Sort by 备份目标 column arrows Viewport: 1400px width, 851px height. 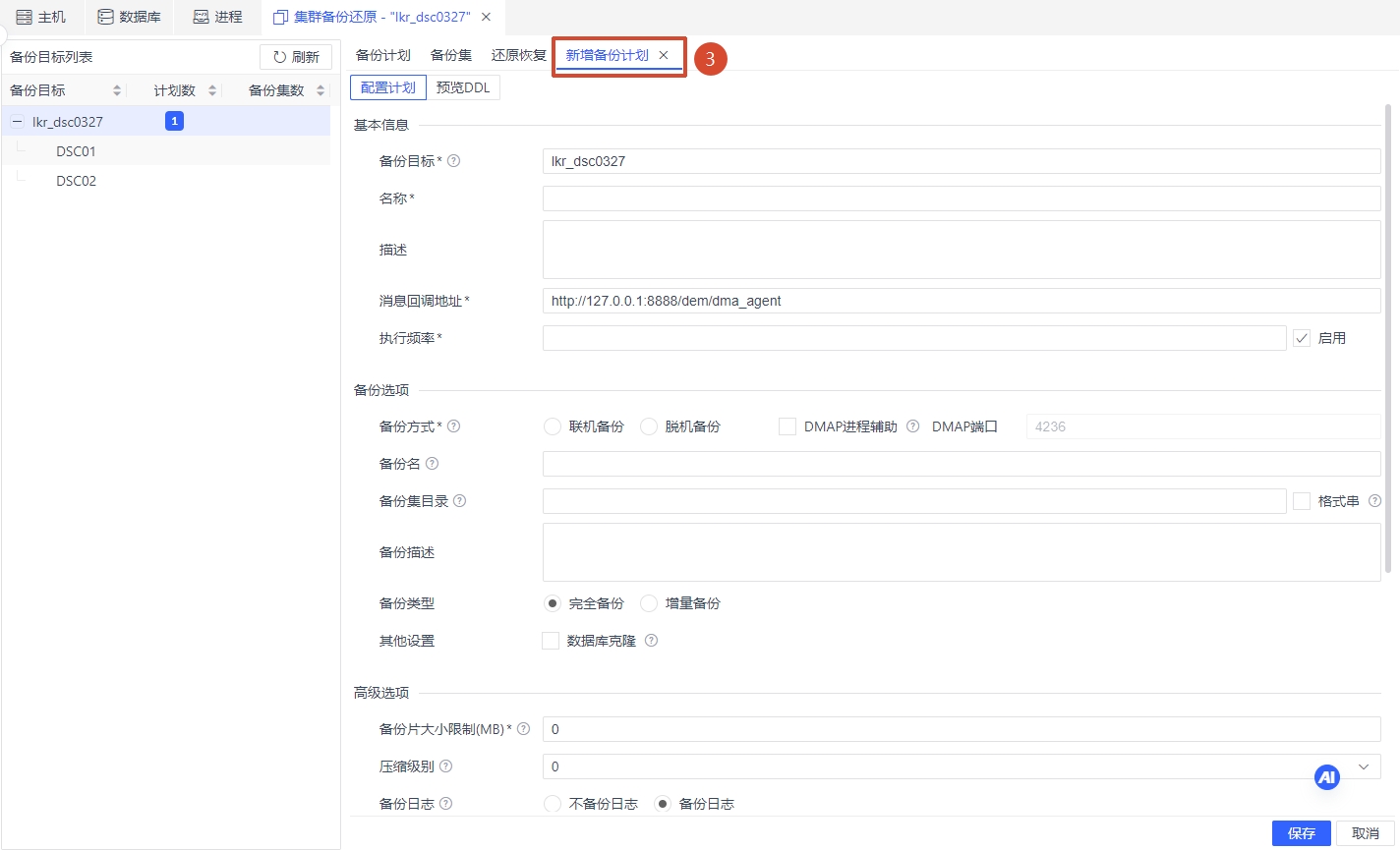117,90
